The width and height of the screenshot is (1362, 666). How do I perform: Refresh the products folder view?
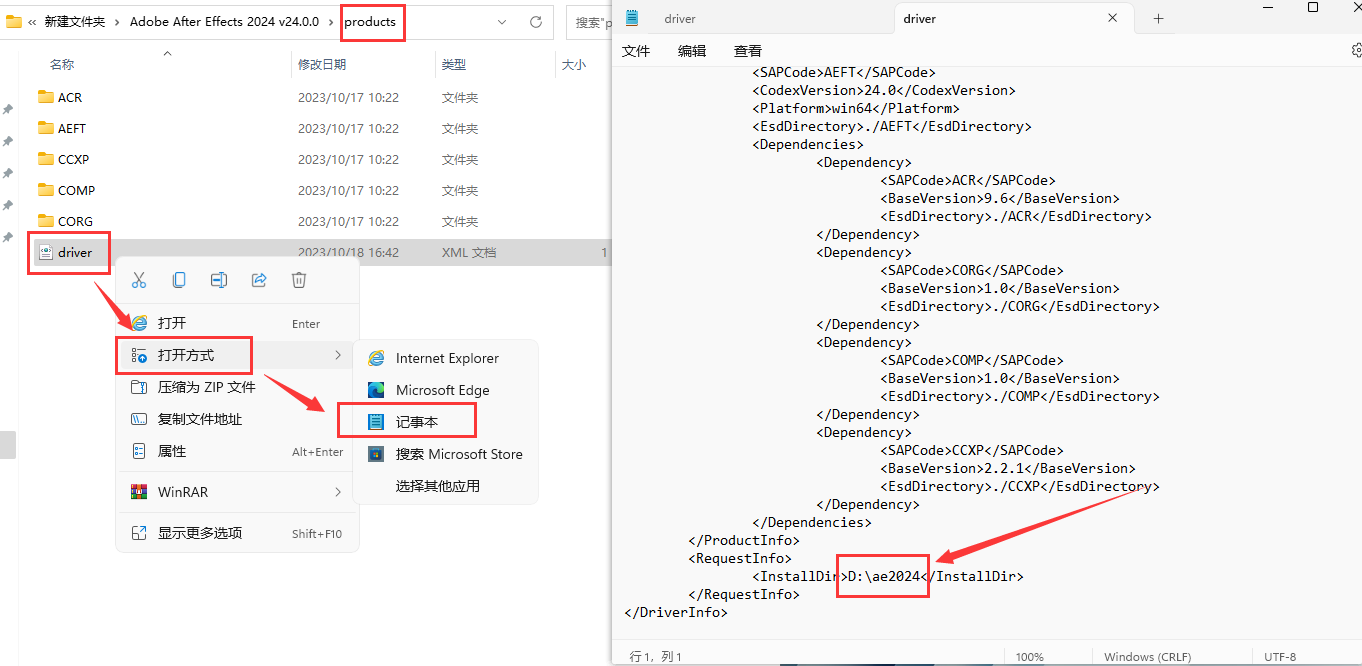coord(535,21)
